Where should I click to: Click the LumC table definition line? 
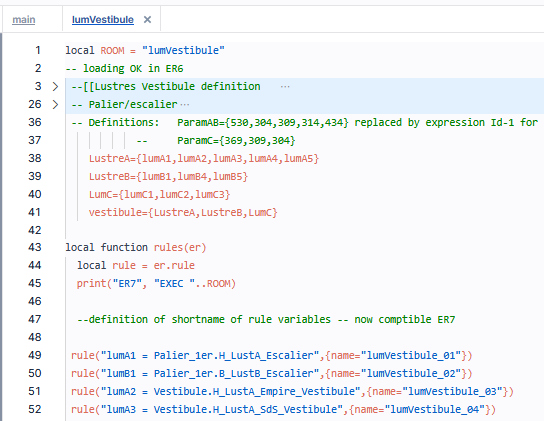(159, 194)
